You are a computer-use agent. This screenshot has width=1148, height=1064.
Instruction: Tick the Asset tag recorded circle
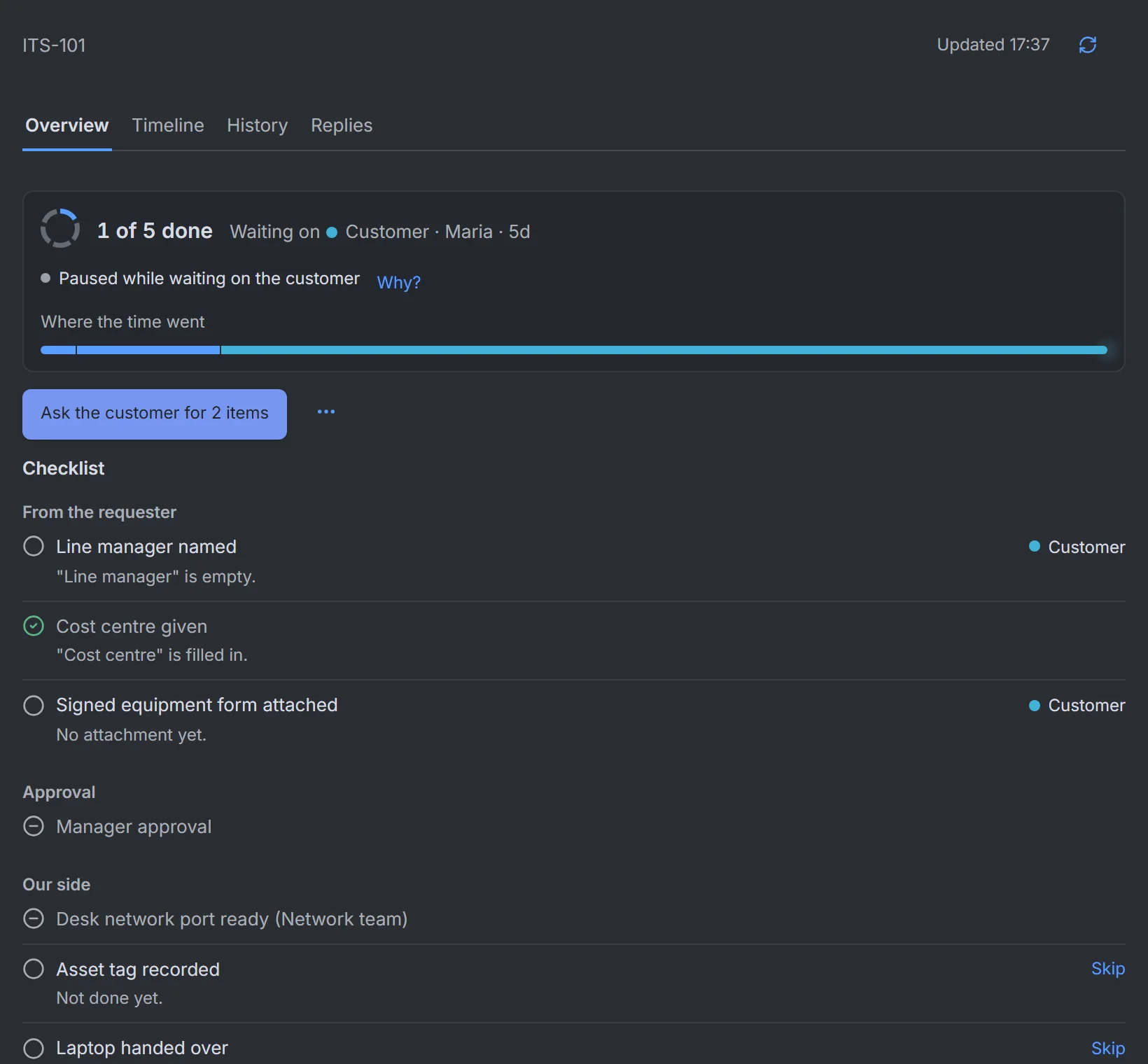coord(34,969)
